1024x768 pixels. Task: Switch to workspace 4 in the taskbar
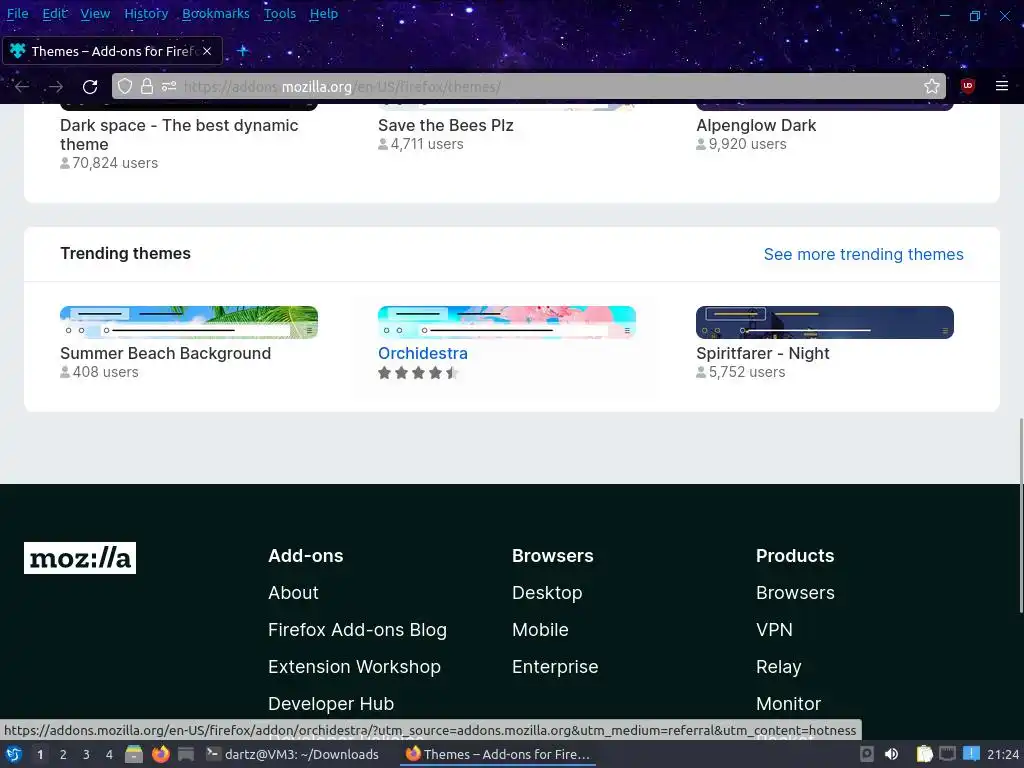[109, 754]
